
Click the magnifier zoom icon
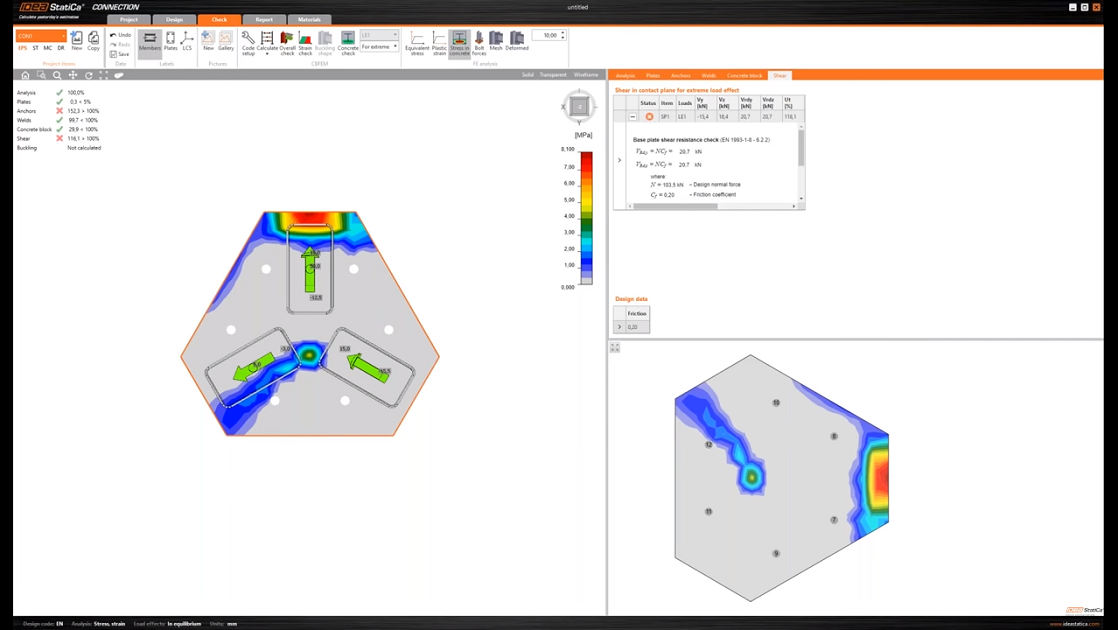(x=57, y=75)
